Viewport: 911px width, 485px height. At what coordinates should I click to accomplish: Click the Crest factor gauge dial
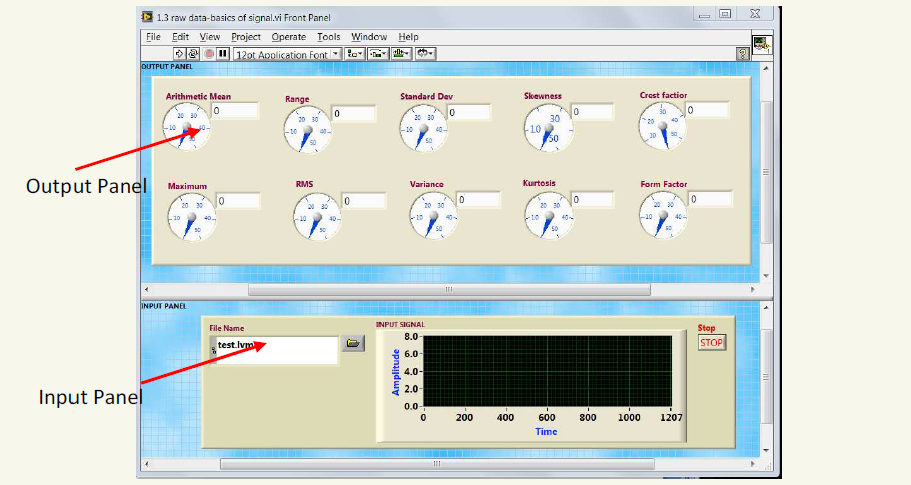662,126
